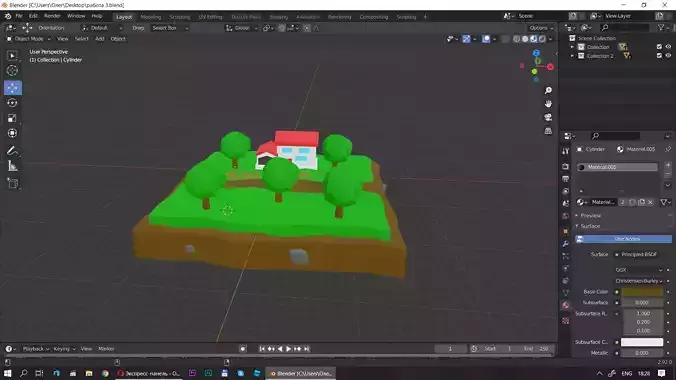676x380 pixels.
Task: Activate the Transform tool
Action: click(x=12, y=133)
